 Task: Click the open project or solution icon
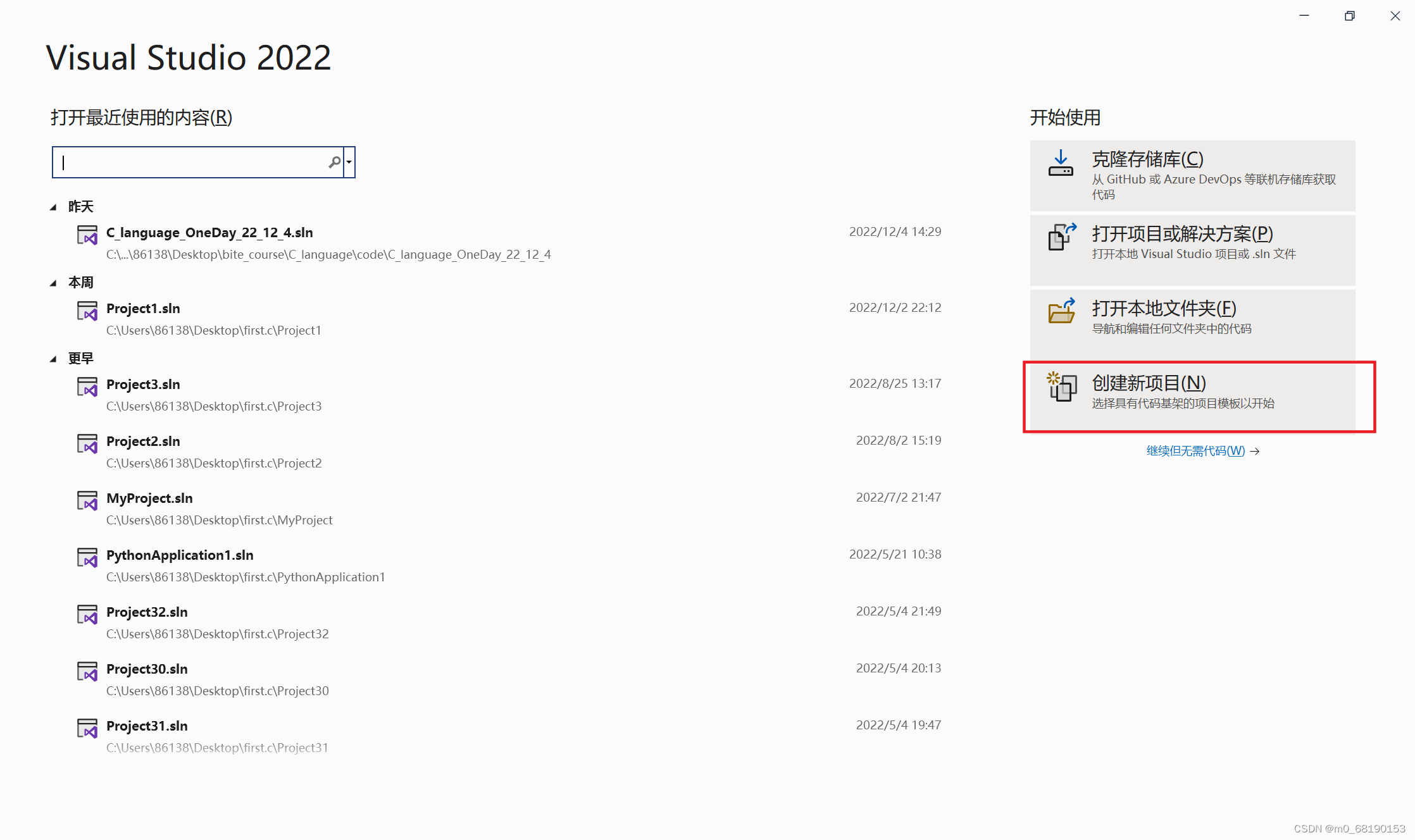coord(1062,237)
